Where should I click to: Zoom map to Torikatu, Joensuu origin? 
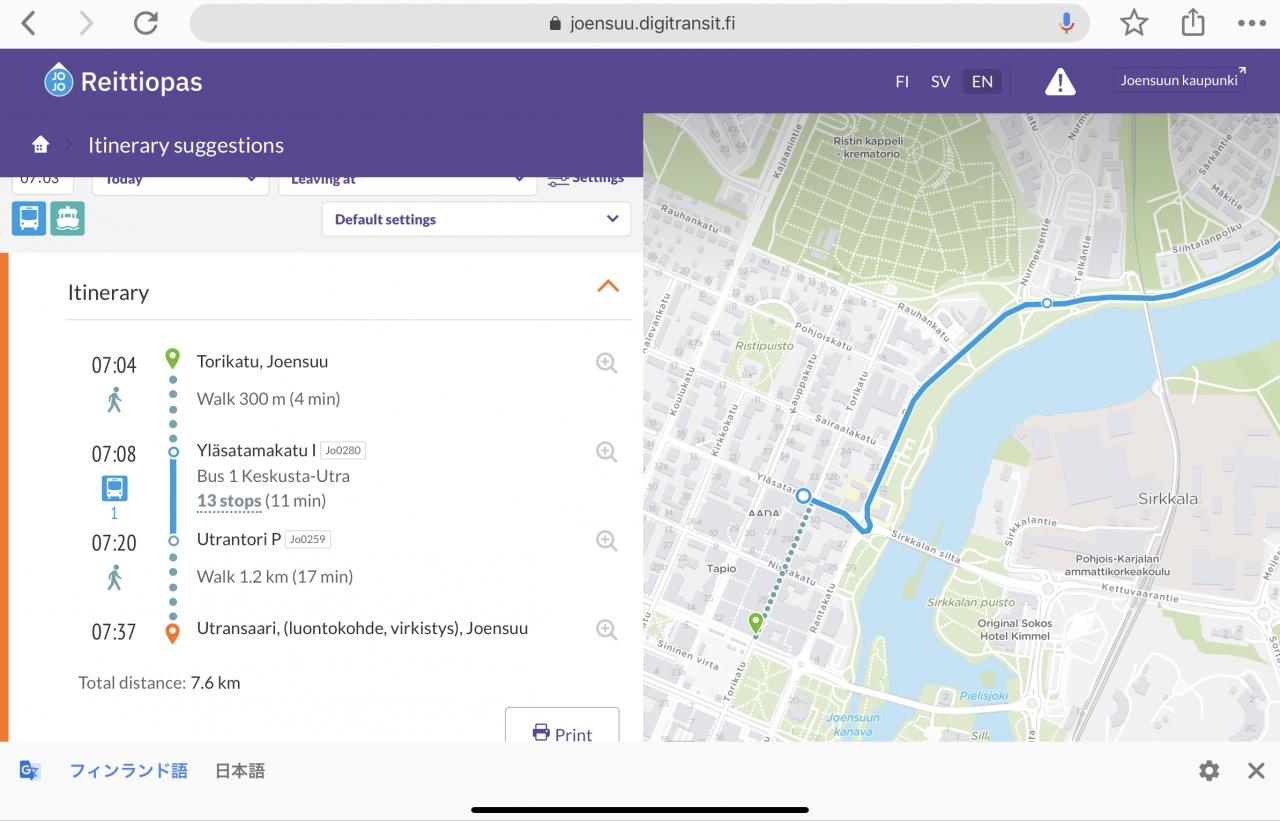[x=606, y=363]
